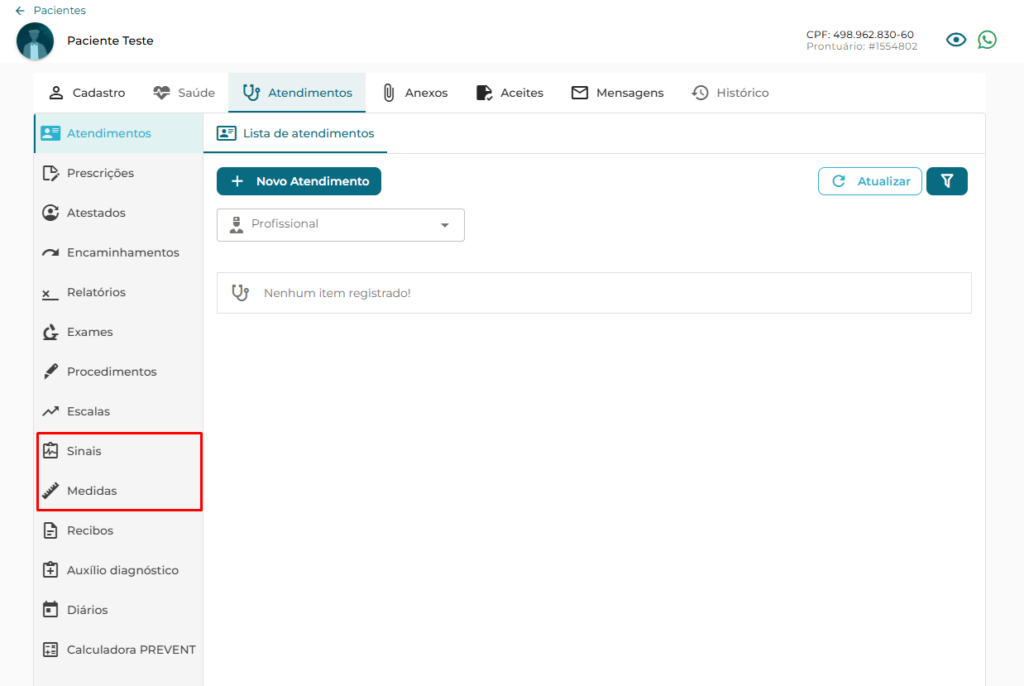The width and height of the screenshot is (1024, 686).
Task: Go back to the Pacientes list
Action: pos(59,10)
